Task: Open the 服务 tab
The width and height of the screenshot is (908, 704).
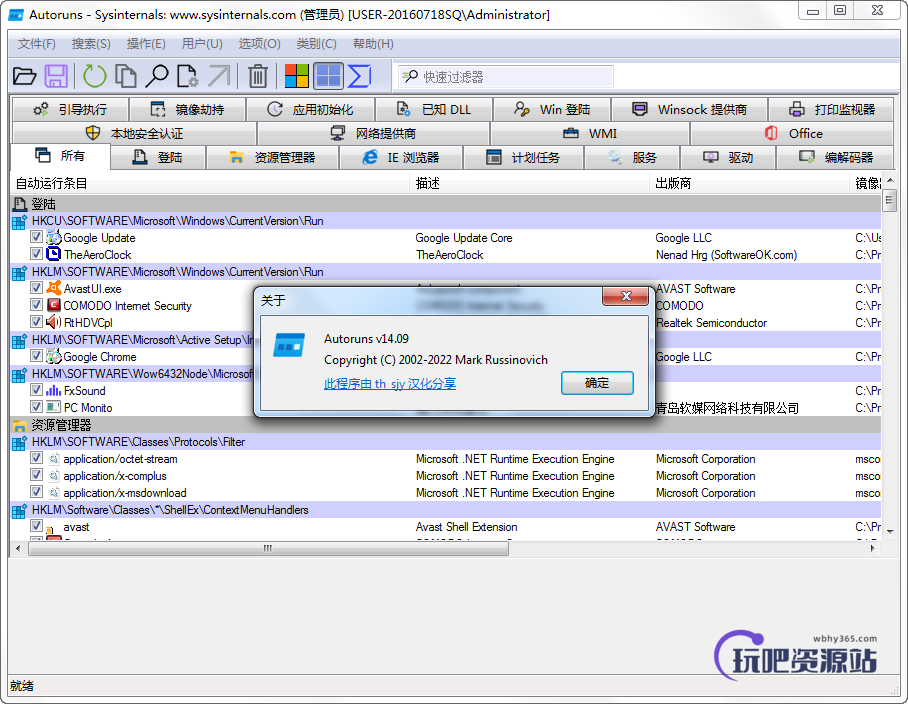Action: click(632, 157)
